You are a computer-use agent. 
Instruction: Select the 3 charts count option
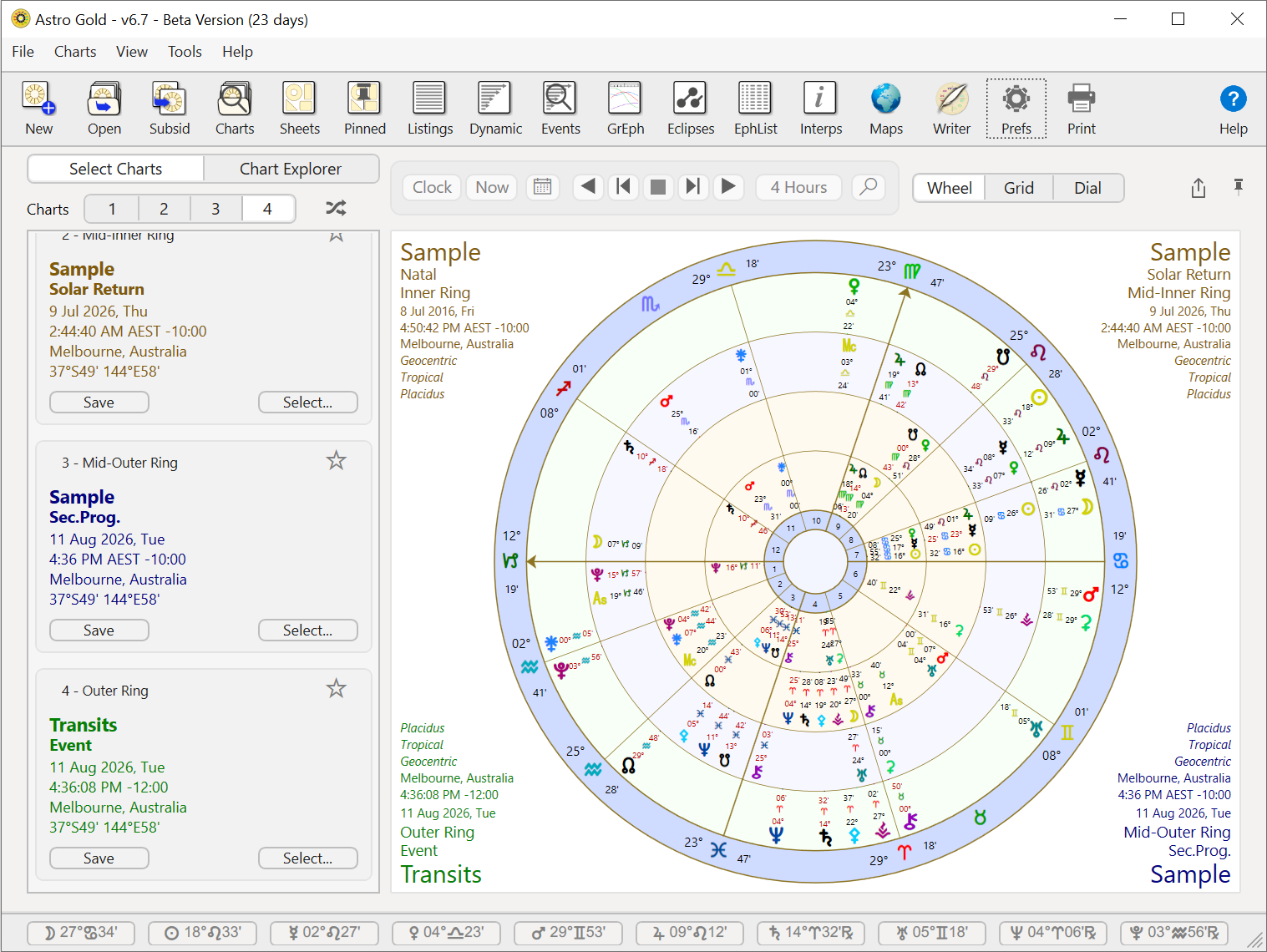215,209
